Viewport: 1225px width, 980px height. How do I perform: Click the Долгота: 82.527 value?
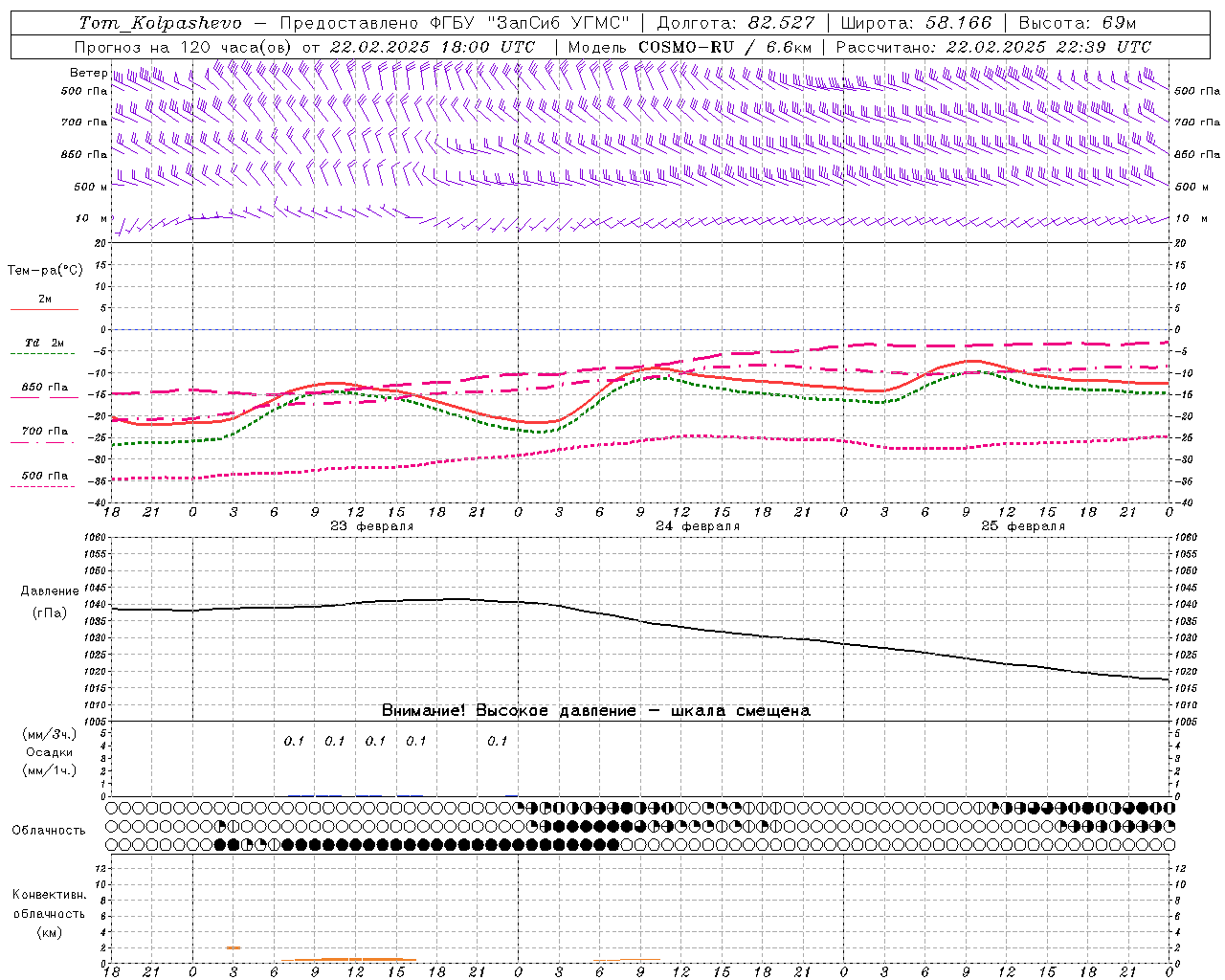tap(736, 23)
